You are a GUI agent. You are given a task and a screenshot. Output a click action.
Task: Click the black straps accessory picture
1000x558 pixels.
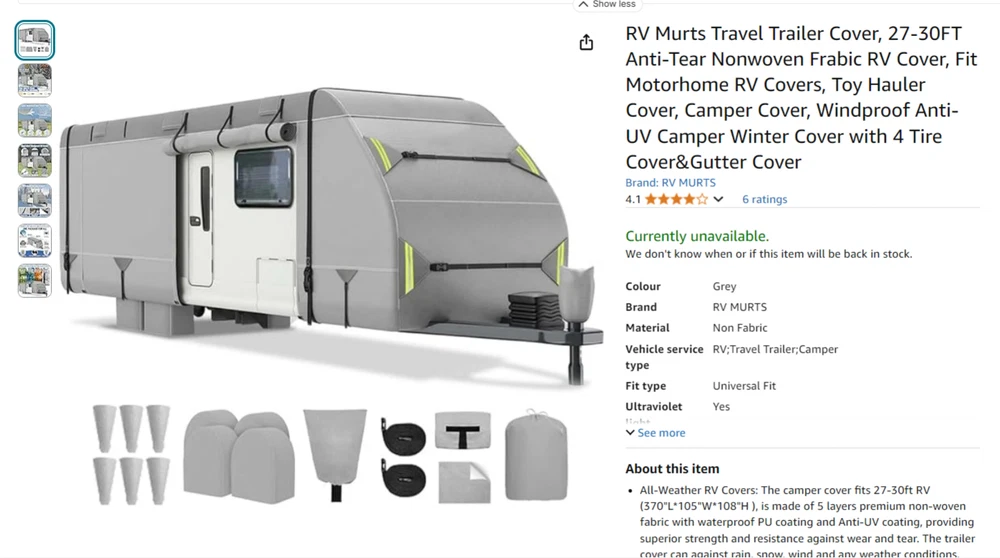[403, 457]
